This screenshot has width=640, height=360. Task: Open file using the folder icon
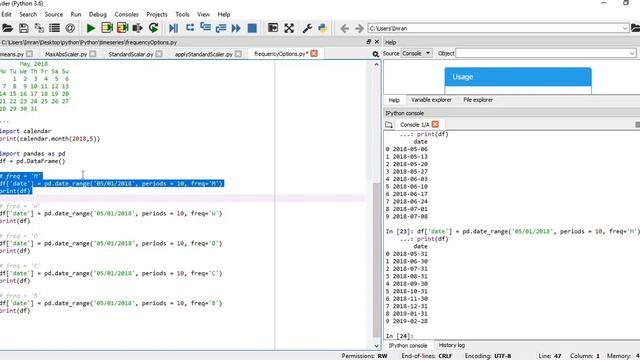7,28
